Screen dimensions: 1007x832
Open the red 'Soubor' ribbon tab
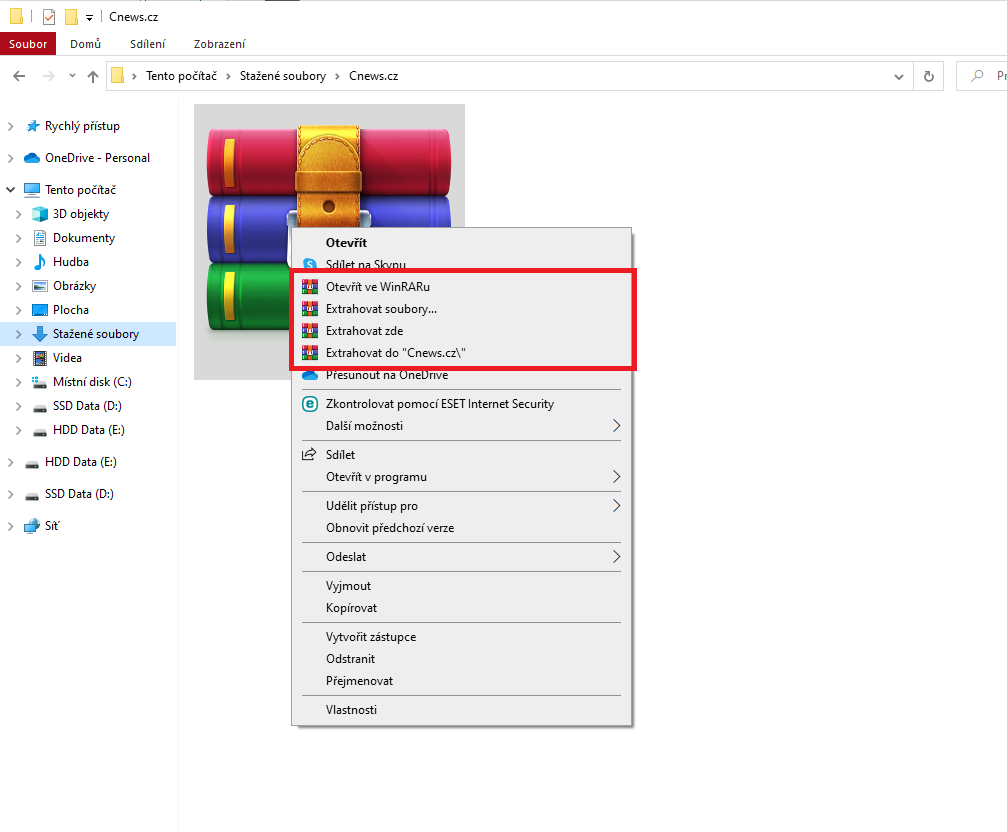(x=28, y=44)
